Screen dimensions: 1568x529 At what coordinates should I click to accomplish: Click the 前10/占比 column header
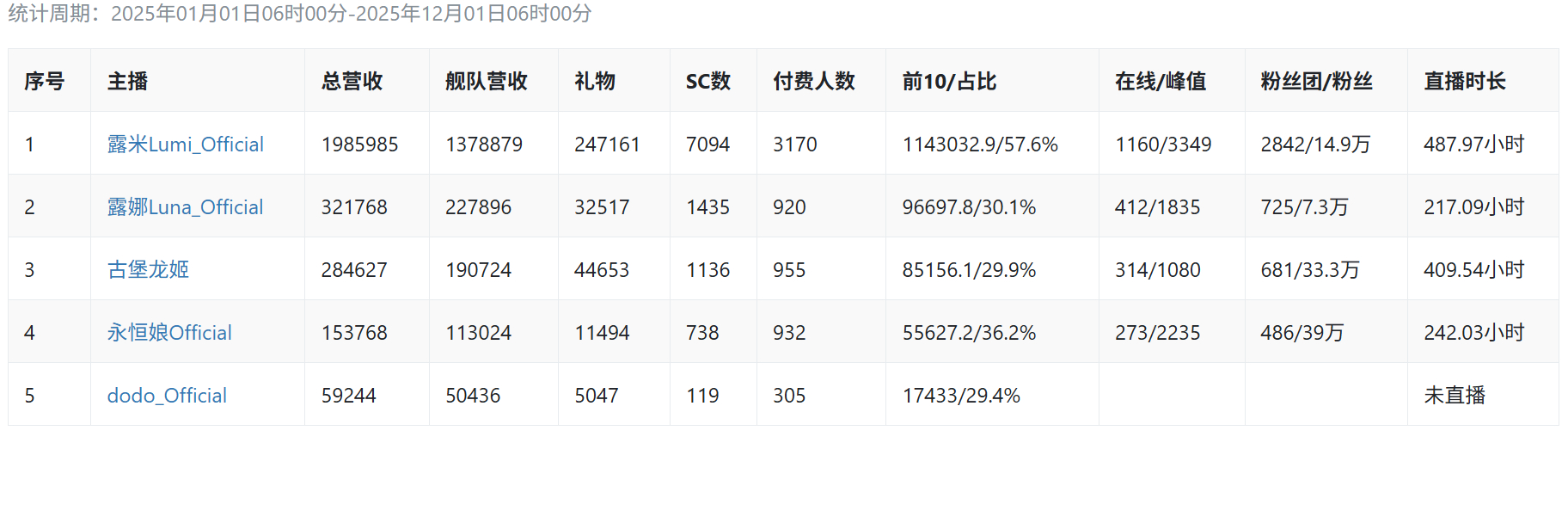[x=949, y=82]
